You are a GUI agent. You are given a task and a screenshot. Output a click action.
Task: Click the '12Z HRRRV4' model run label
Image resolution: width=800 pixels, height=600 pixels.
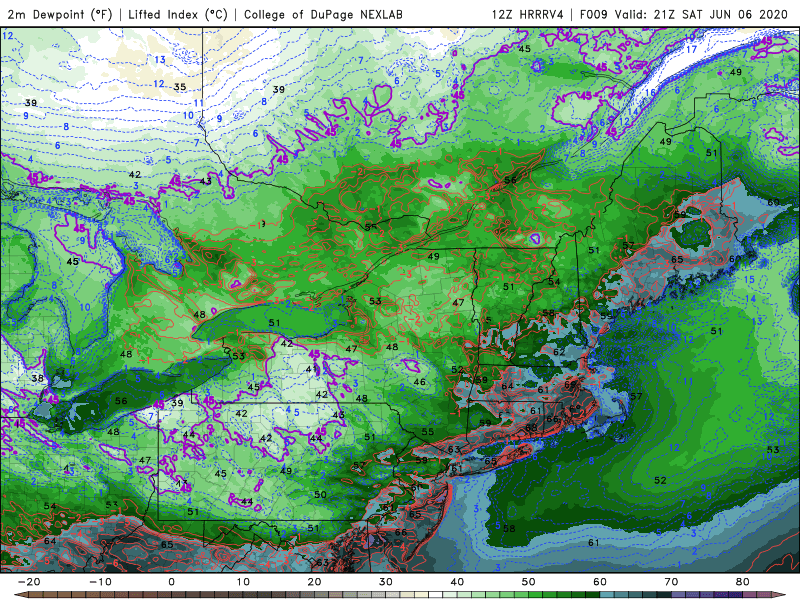click(528, 14)
